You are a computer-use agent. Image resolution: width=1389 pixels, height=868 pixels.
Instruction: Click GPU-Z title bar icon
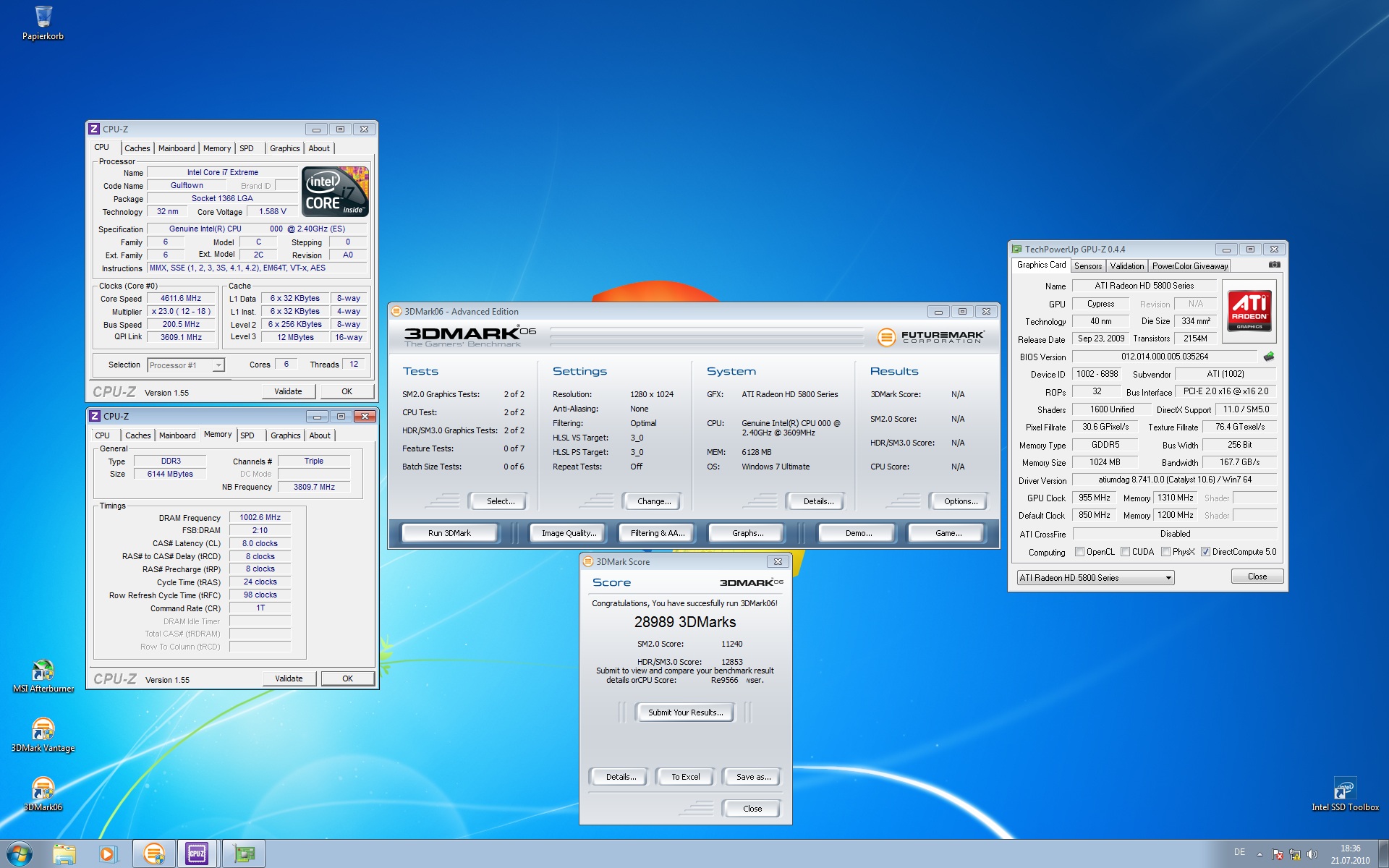(x=1017, y=249)
